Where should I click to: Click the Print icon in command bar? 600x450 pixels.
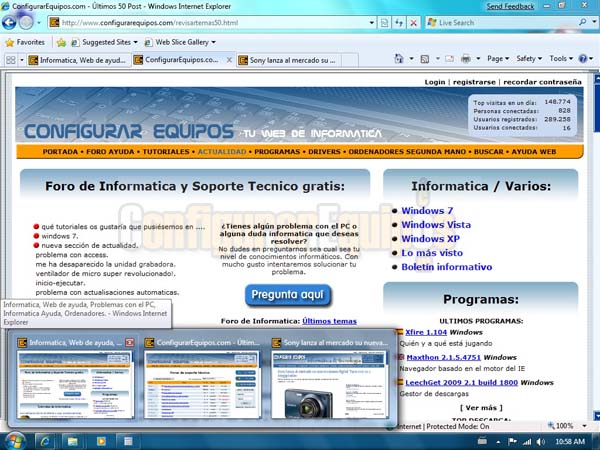coord(466,59)
